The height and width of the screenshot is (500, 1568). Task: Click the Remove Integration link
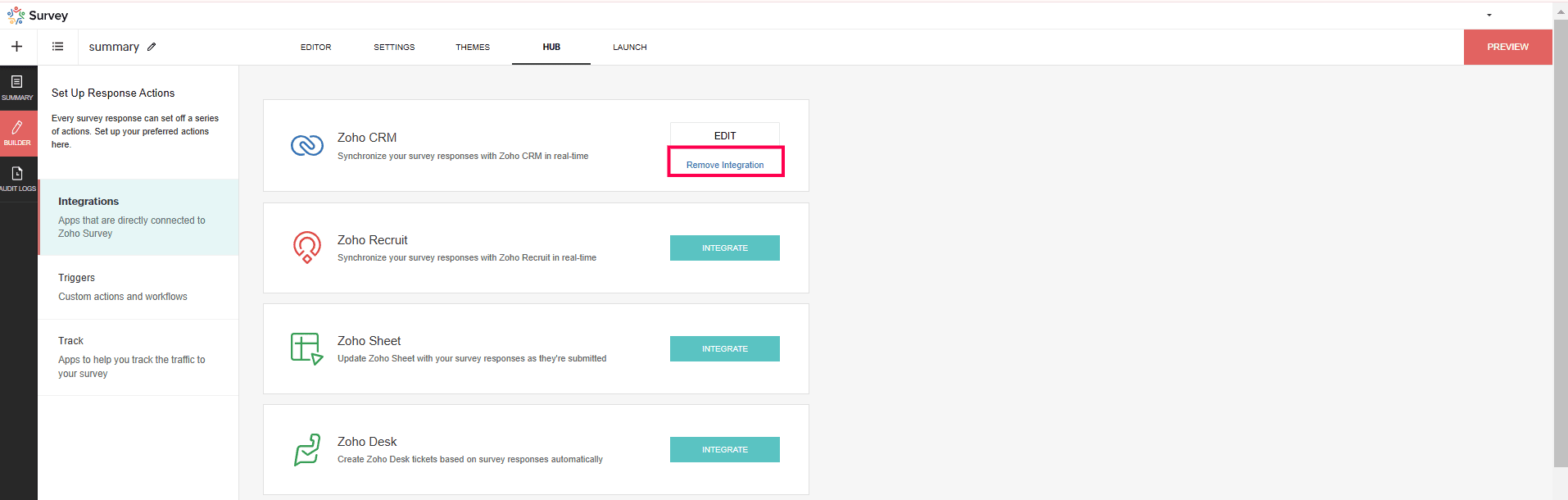tap(725, 165)
